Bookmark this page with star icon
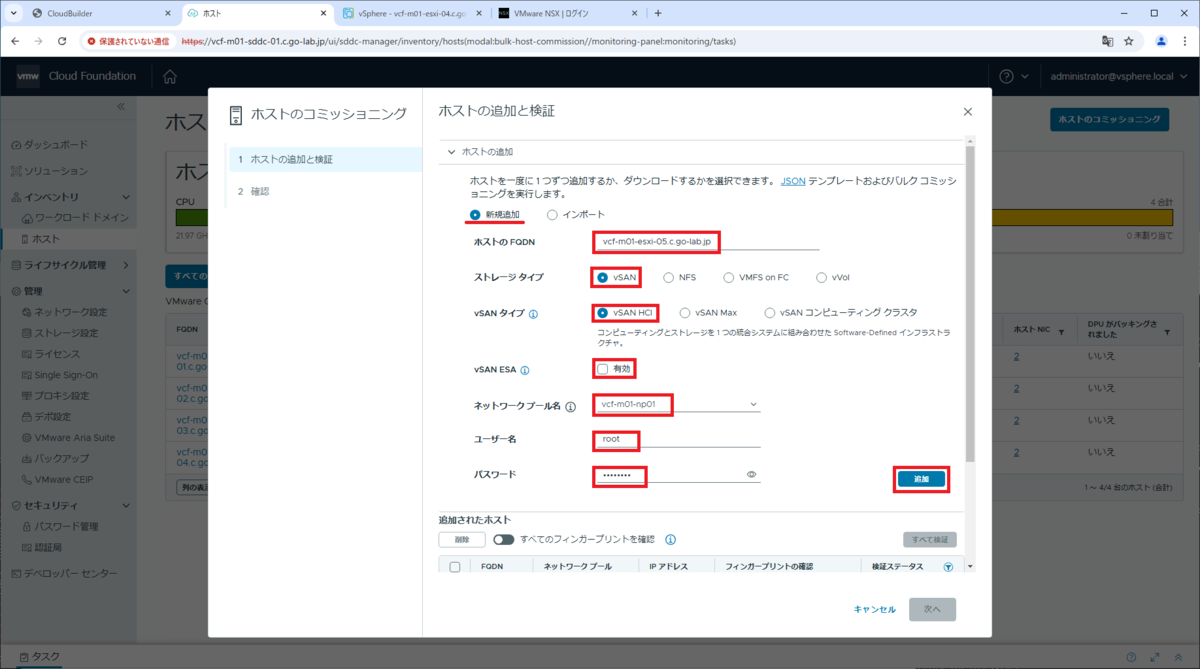This screenshot has height=669, width=1200. point(1129,41)
